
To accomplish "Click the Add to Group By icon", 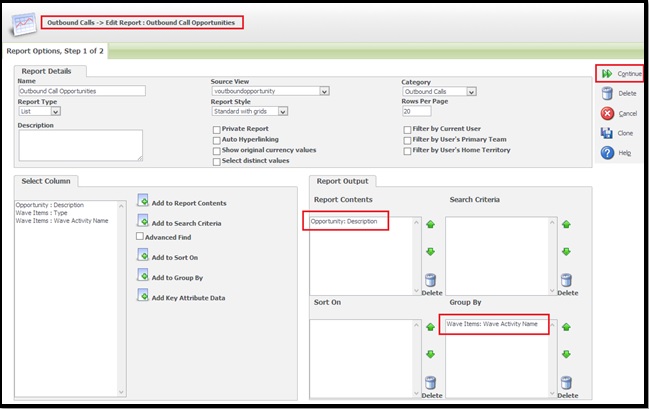I will (x=143, y=275).
